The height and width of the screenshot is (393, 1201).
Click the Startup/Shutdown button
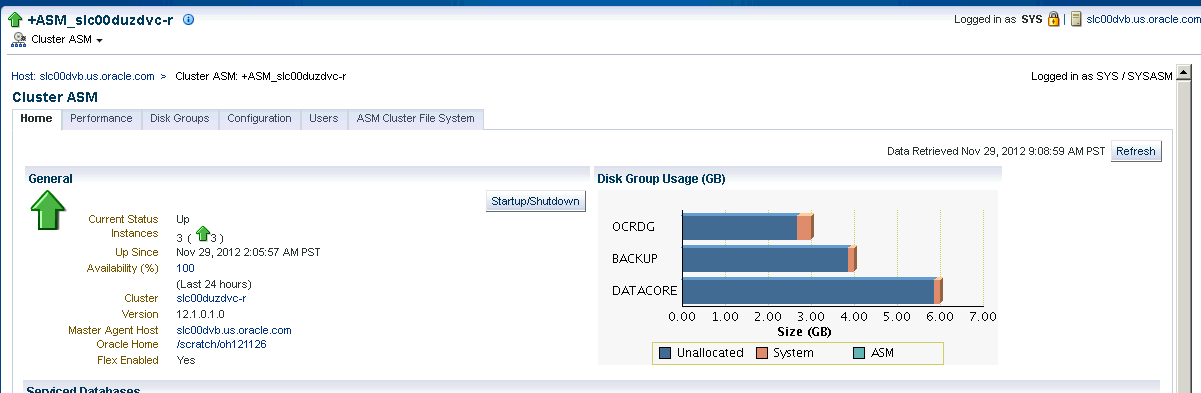click(535, 201)
